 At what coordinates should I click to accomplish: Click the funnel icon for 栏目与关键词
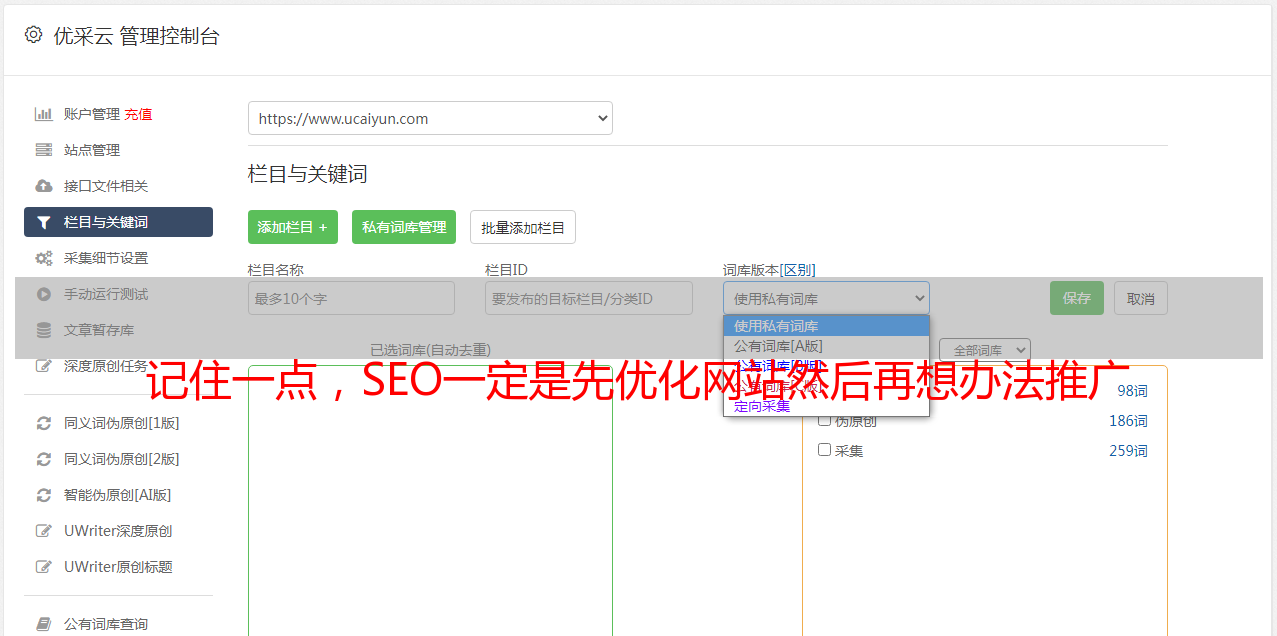tap(43, 222)
